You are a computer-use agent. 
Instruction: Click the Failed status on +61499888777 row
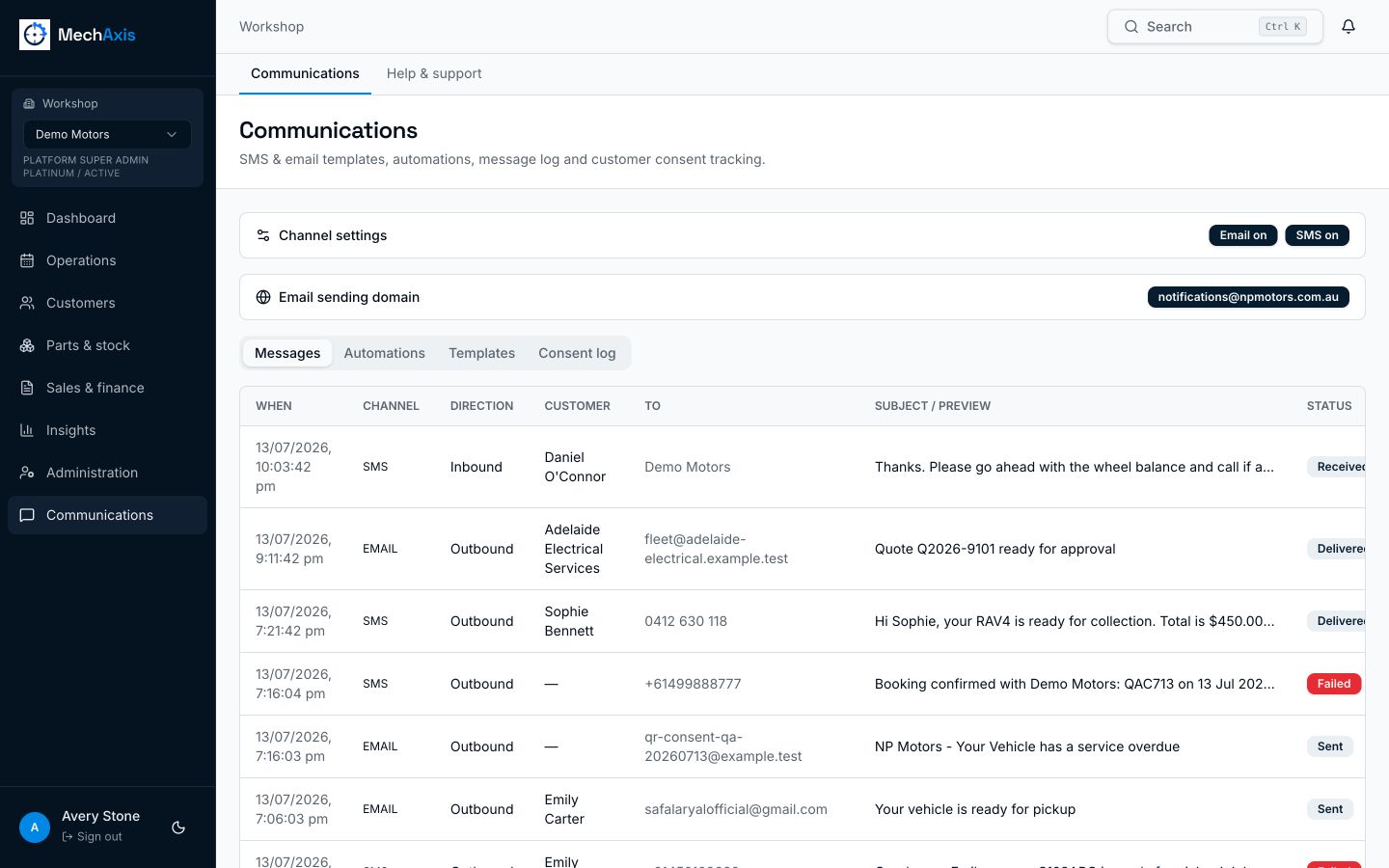[x=1334, y=684]
